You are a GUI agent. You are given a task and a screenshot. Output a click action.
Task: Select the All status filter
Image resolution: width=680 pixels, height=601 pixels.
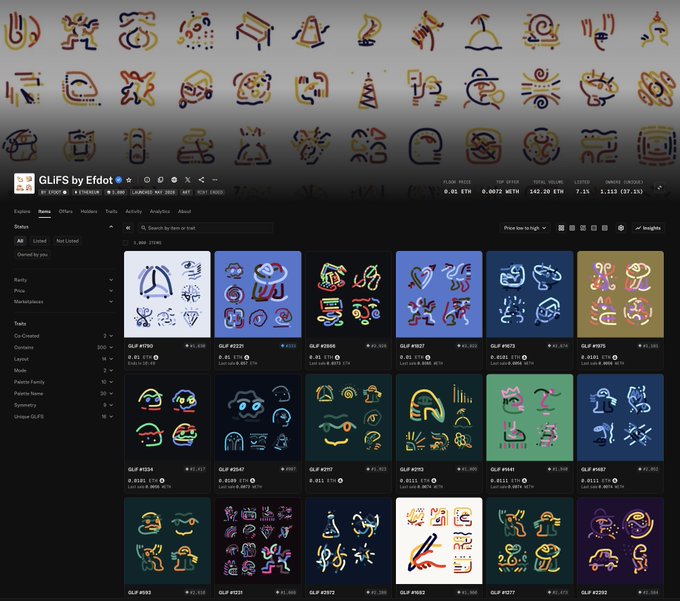click(x=20, y=241)
